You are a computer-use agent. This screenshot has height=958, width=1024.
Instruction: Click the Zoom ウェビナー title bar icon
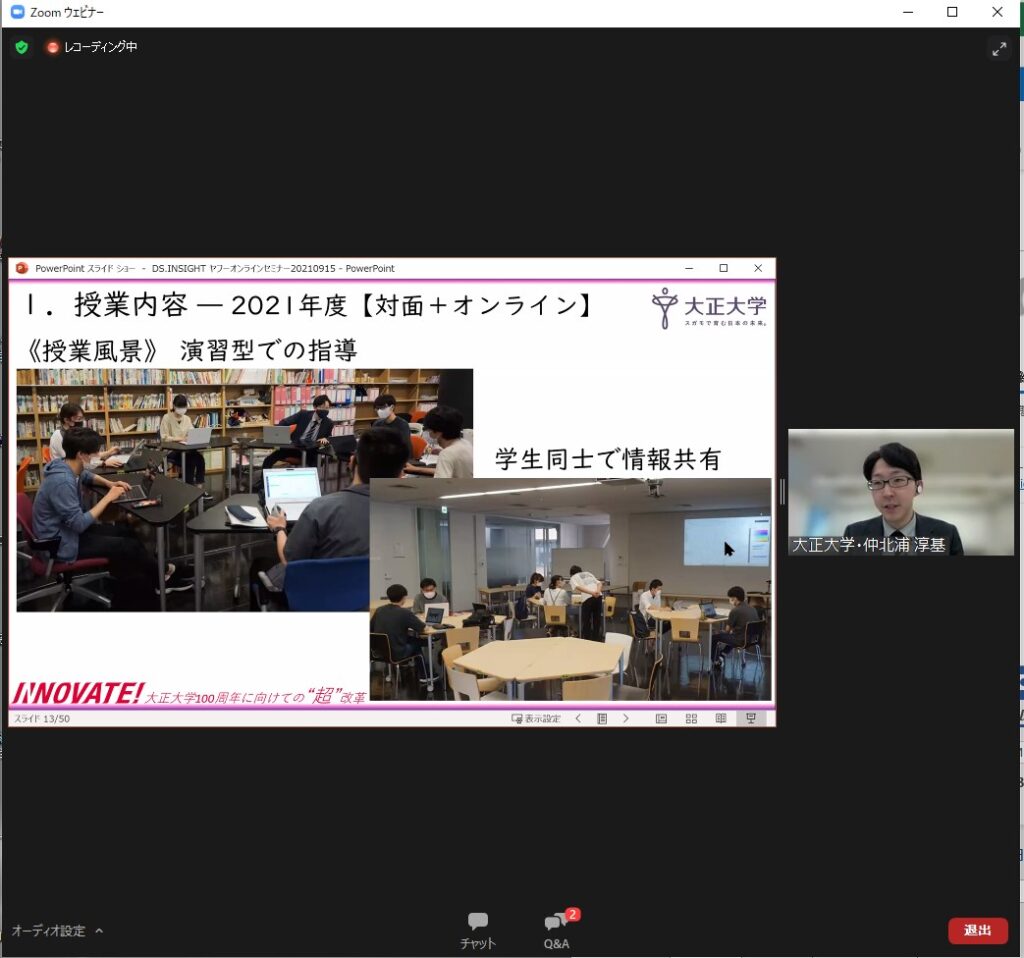click(17, 12)
